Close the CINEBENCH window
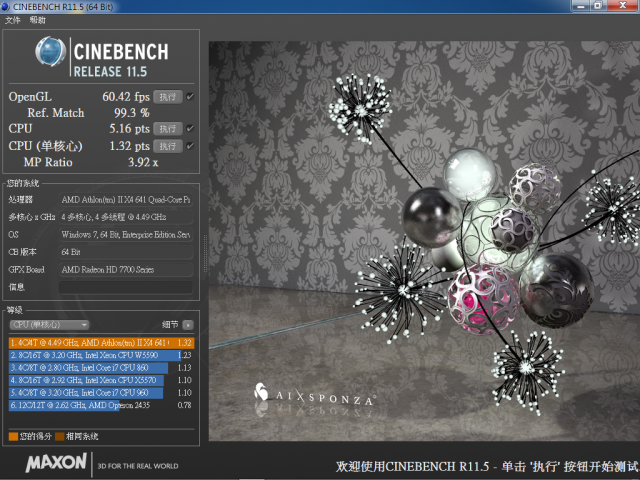 pyautogui.click(x=623, y=6)
